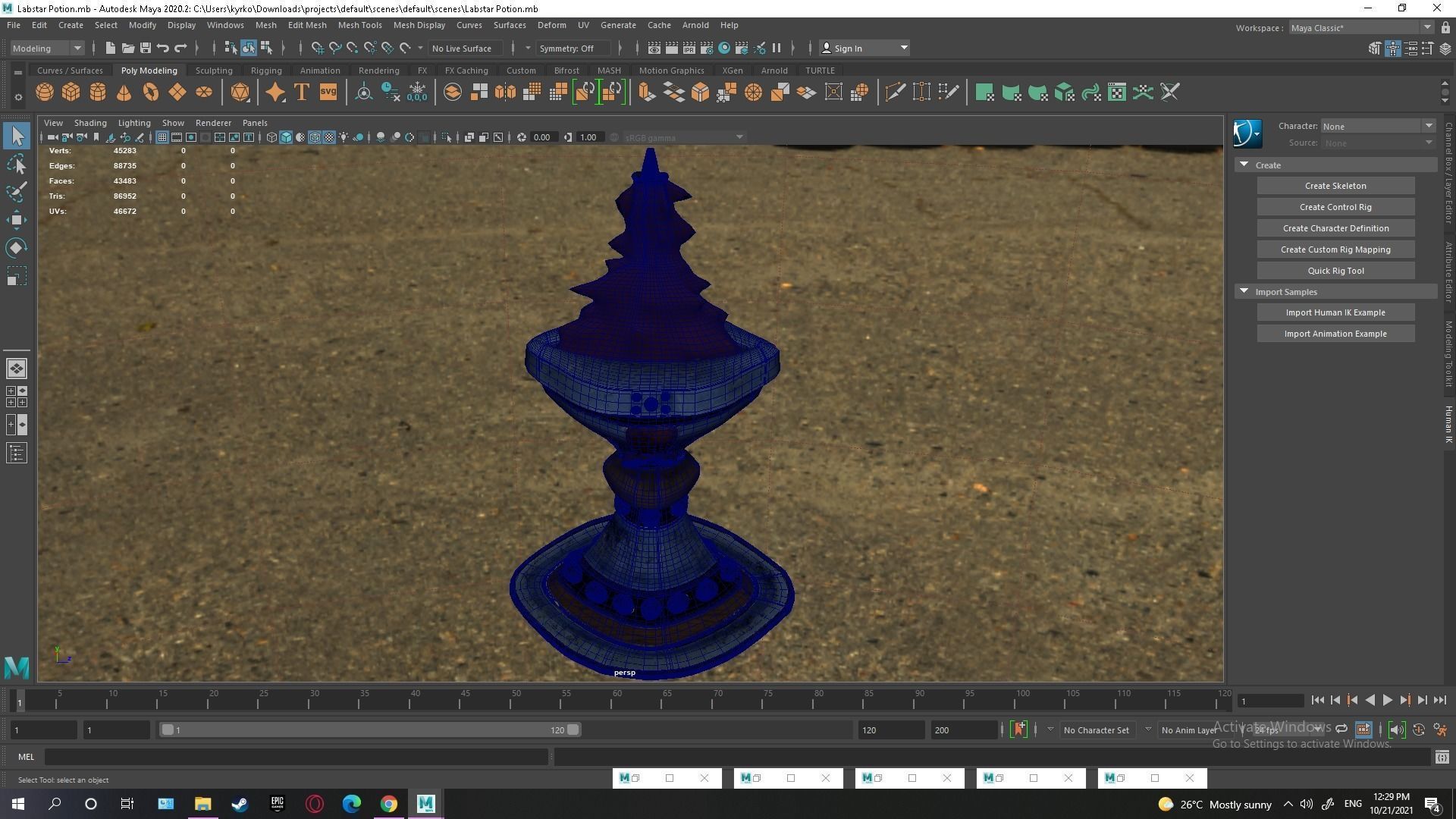Click the Human IK character icon
The width and height of the screenshot is (1456, 819).
click(x=1247, y=133)
